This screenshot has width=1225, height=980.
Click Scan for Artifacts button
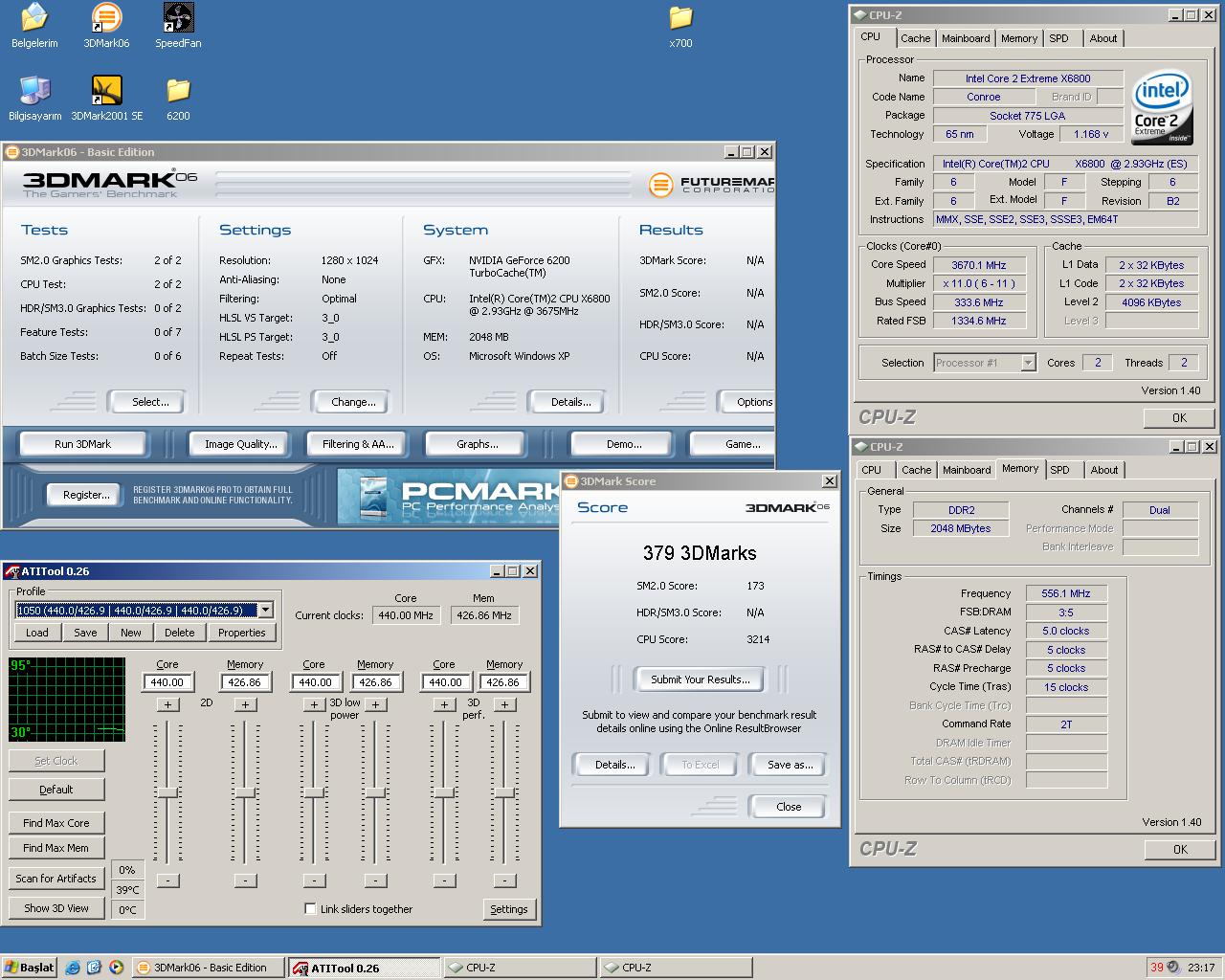point(56,878)
